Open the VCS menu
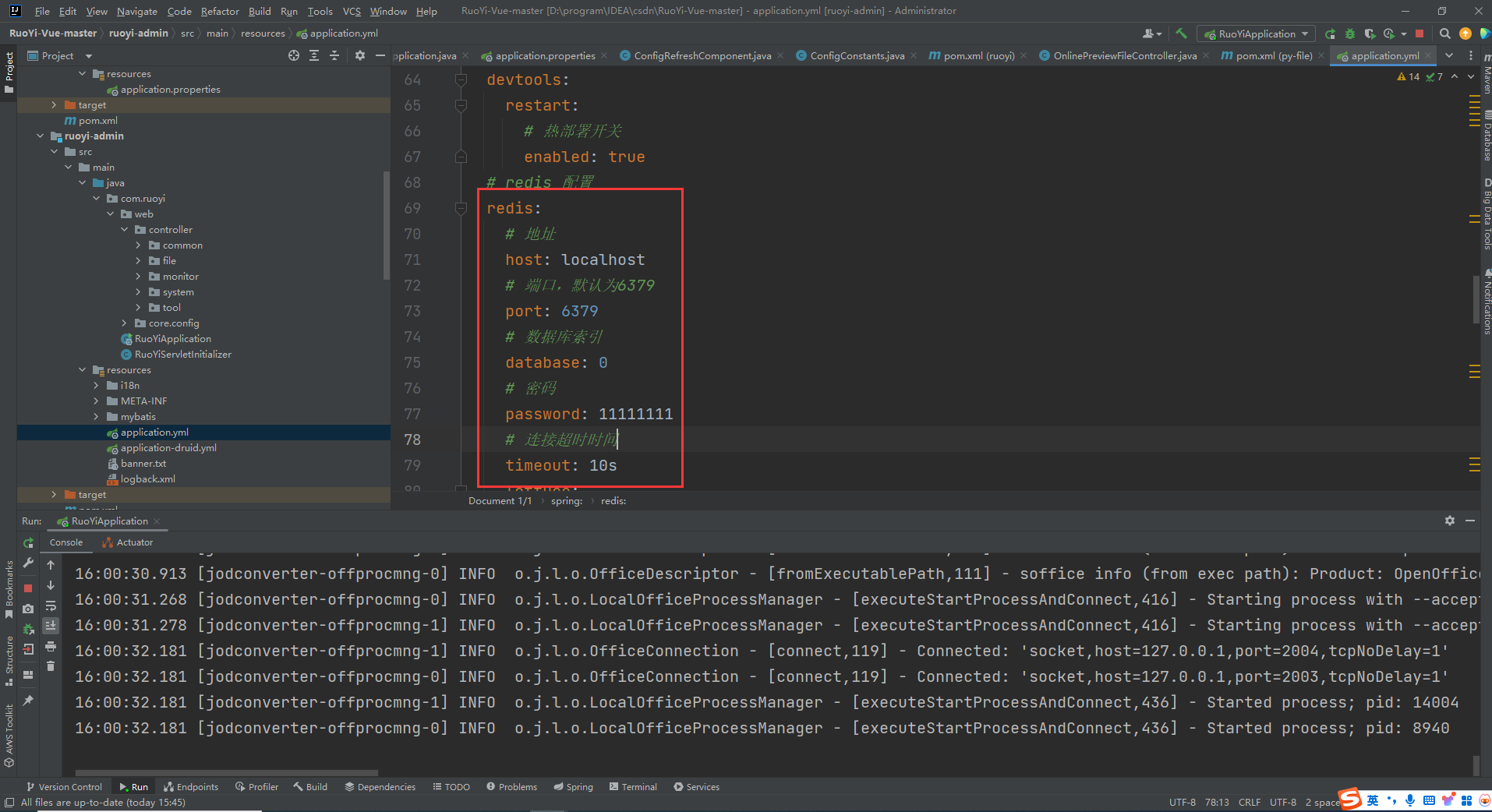The image size is (1492, 812). click(352, 11)
